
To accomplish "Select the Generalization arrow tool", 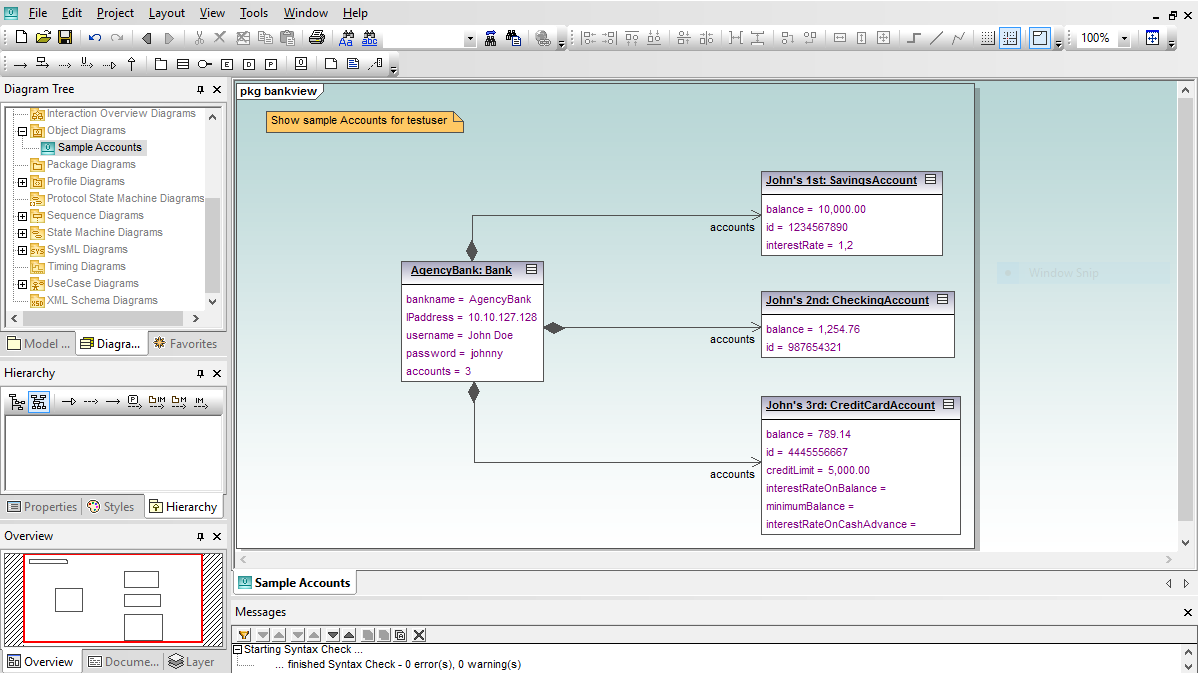I will click(131, 64).
